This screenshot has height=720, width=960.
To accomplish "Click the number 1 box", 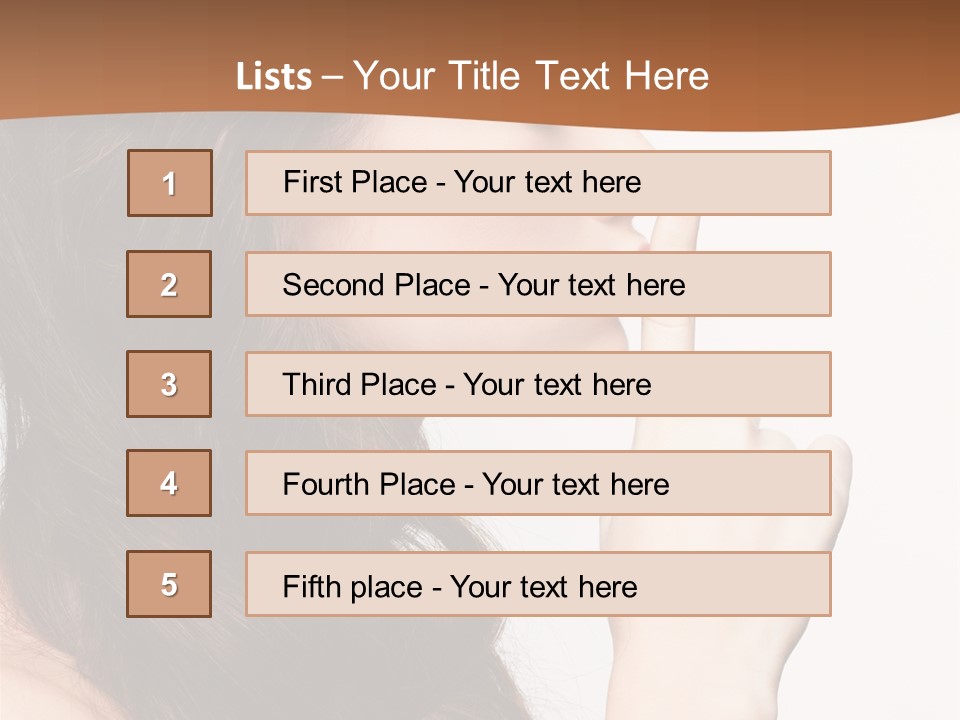I will (x=170, y=183).
